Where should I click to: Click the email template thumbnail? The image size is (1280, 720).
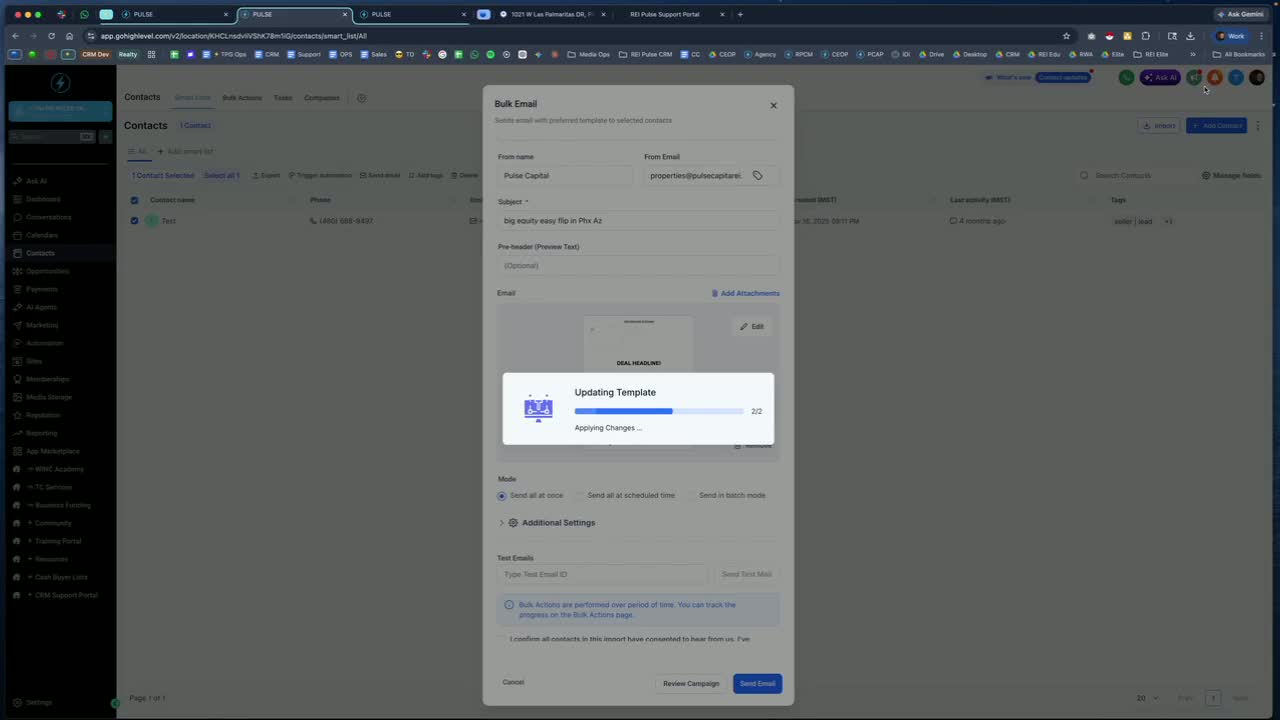(638, 345)
